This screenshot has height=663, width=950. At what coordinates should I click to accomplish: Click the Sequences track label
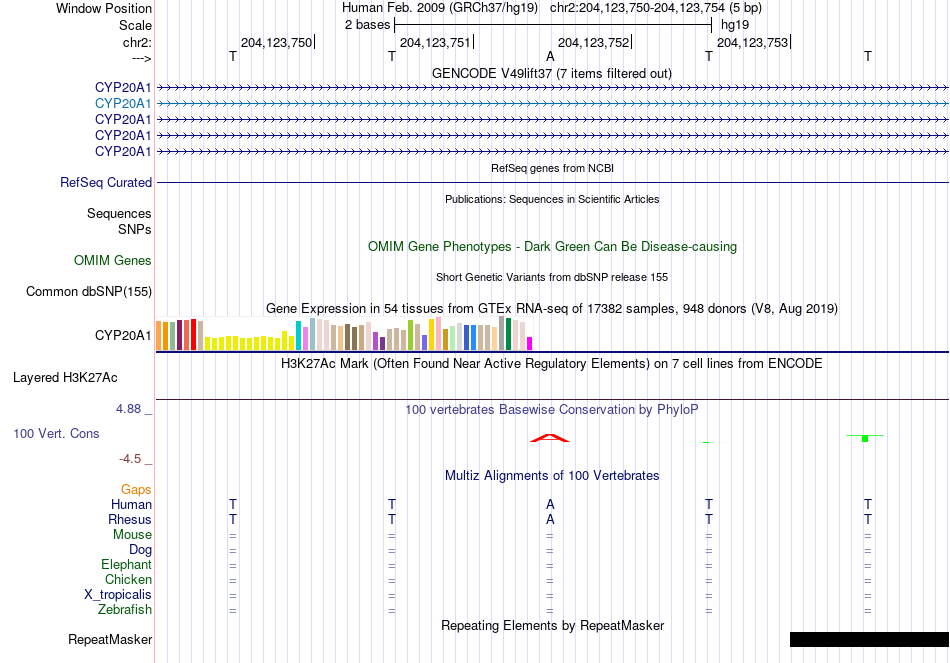pyautogui.click(x=119, y=213)
